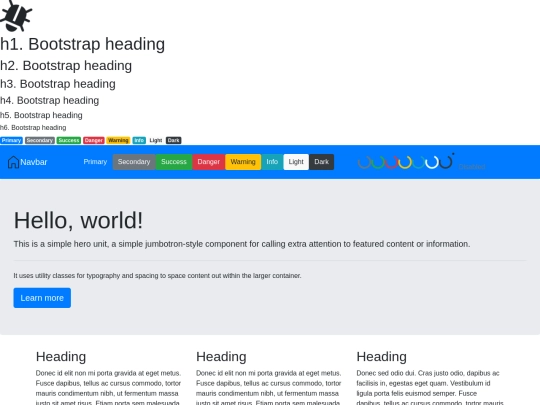Click the 'Hello, world!' jumbotron heading

point(78,220)
